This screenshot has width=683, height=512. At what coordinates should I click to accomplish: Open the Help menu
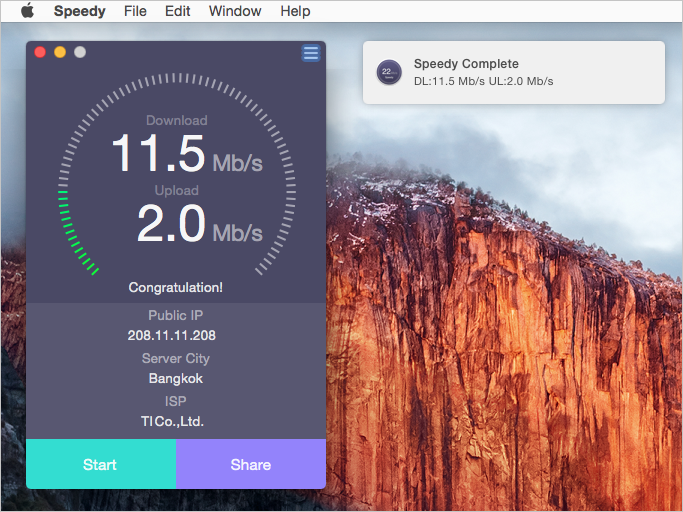coord(295,11)
